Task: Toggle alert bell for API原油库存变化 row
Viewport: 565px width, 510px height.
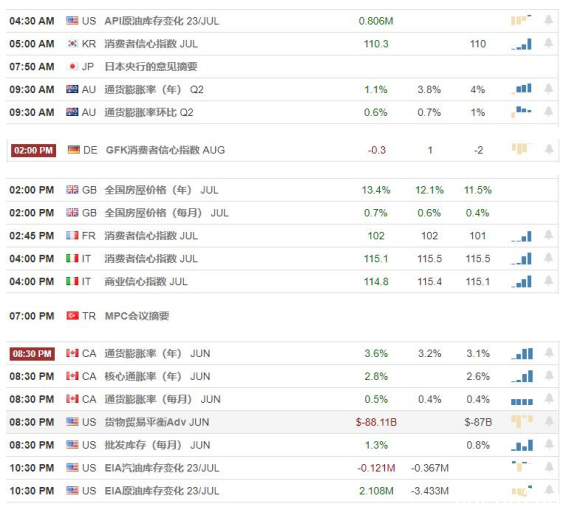Action: coord(548,20)
